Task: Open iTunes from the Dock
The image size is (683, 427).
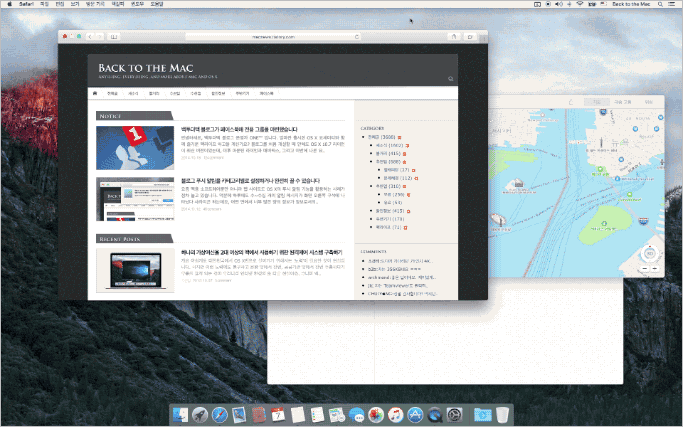Action: point(396,414)
